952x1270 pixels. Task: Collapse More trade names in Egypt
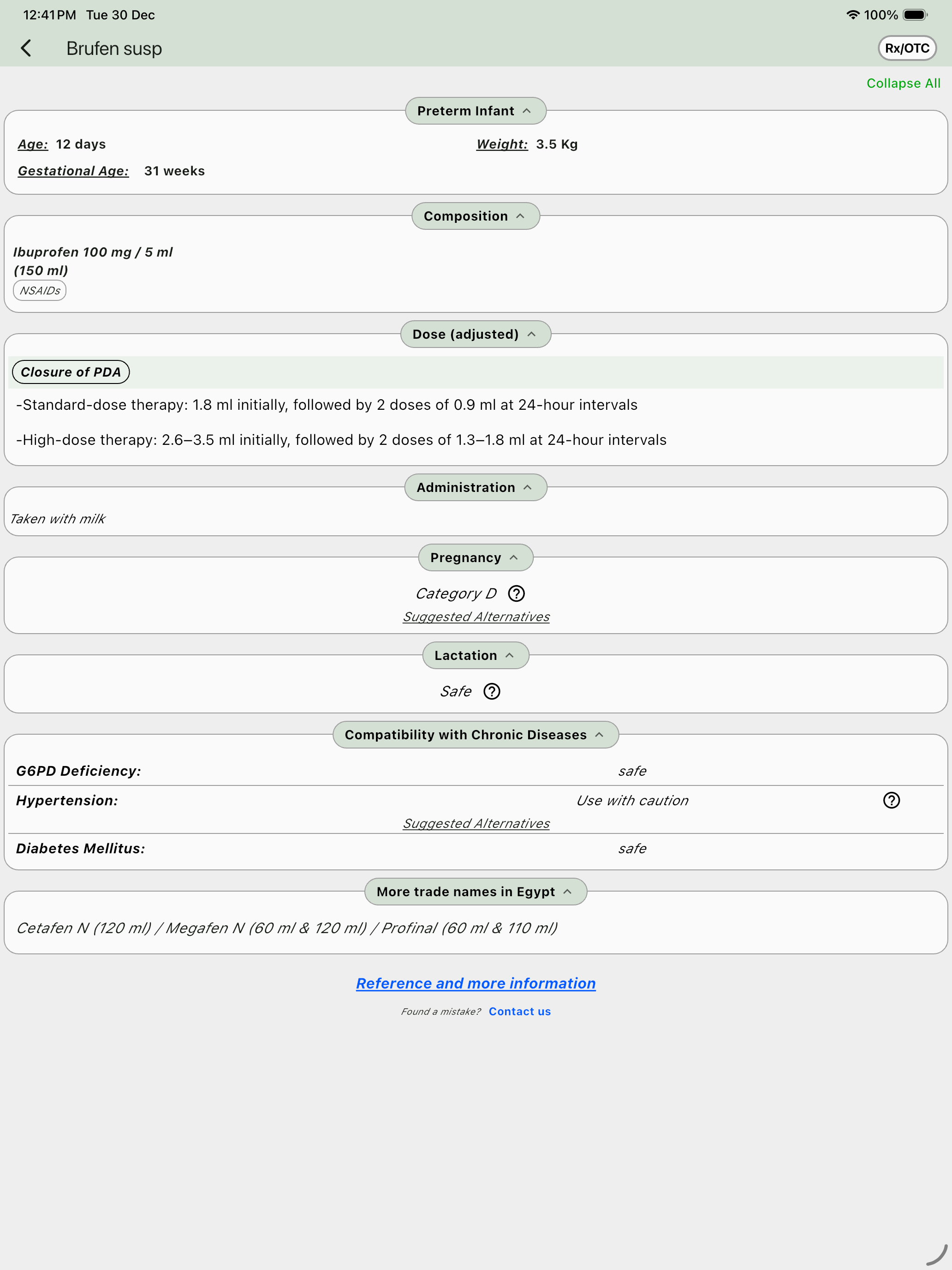tap(475, 891)
